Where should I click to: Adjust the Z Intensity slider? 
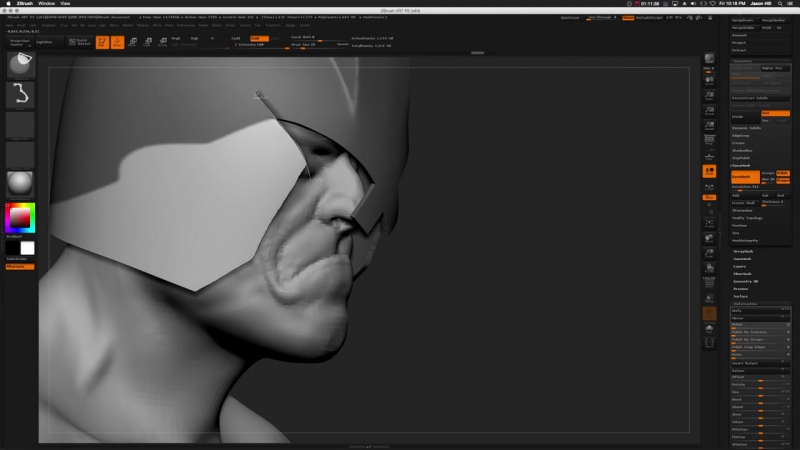pos(260,45)
